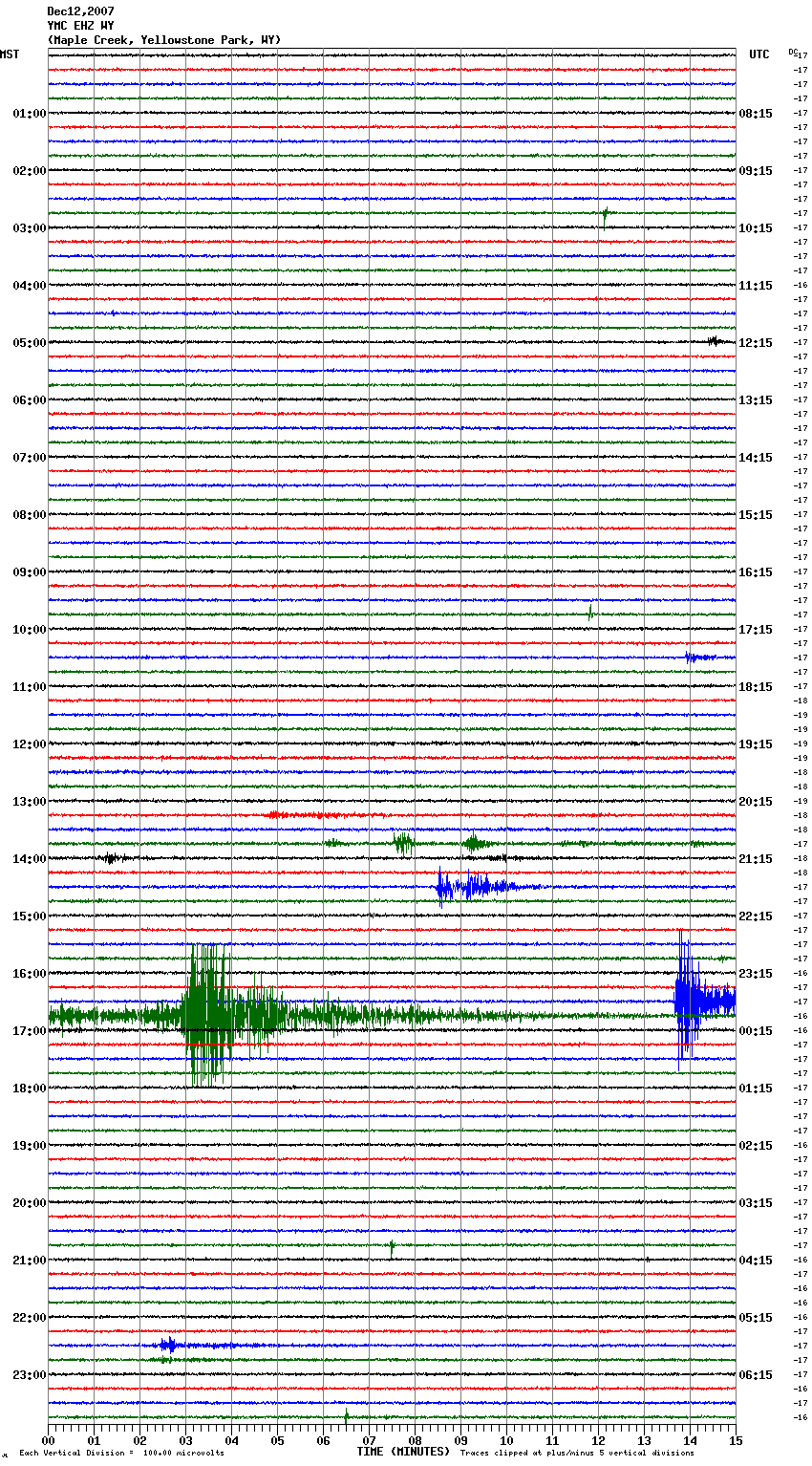Click the 23:00 MST time label
812x1466 pixels.
30,1375
